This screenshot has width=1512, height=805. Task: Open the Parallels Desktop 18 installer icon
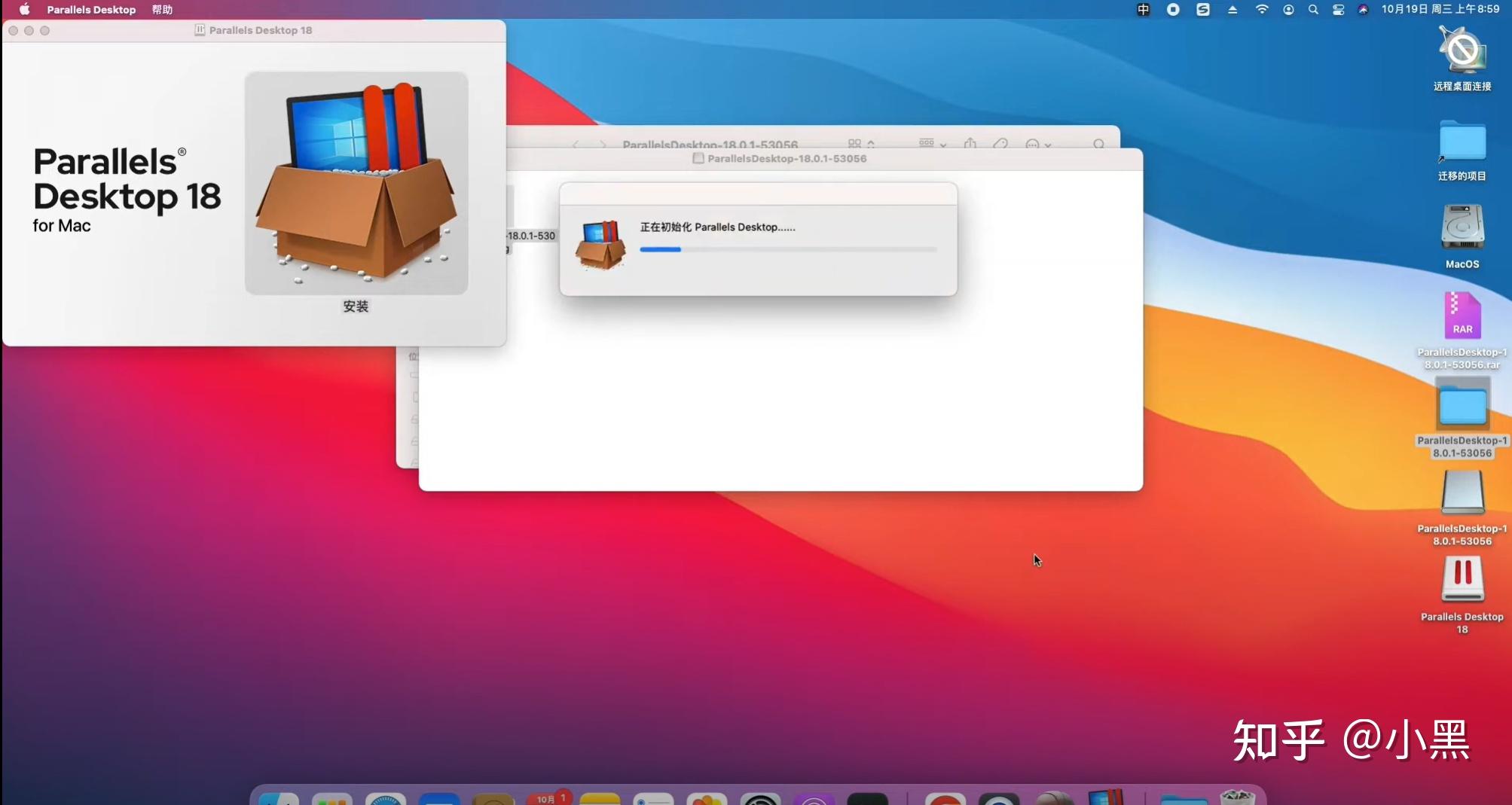pyautogui.click(x=356, y=183)
